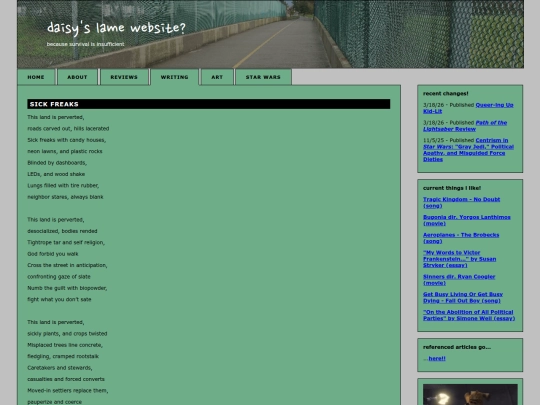
Task: Click line "casualties and forced converts"
Action: click(66, 379)
